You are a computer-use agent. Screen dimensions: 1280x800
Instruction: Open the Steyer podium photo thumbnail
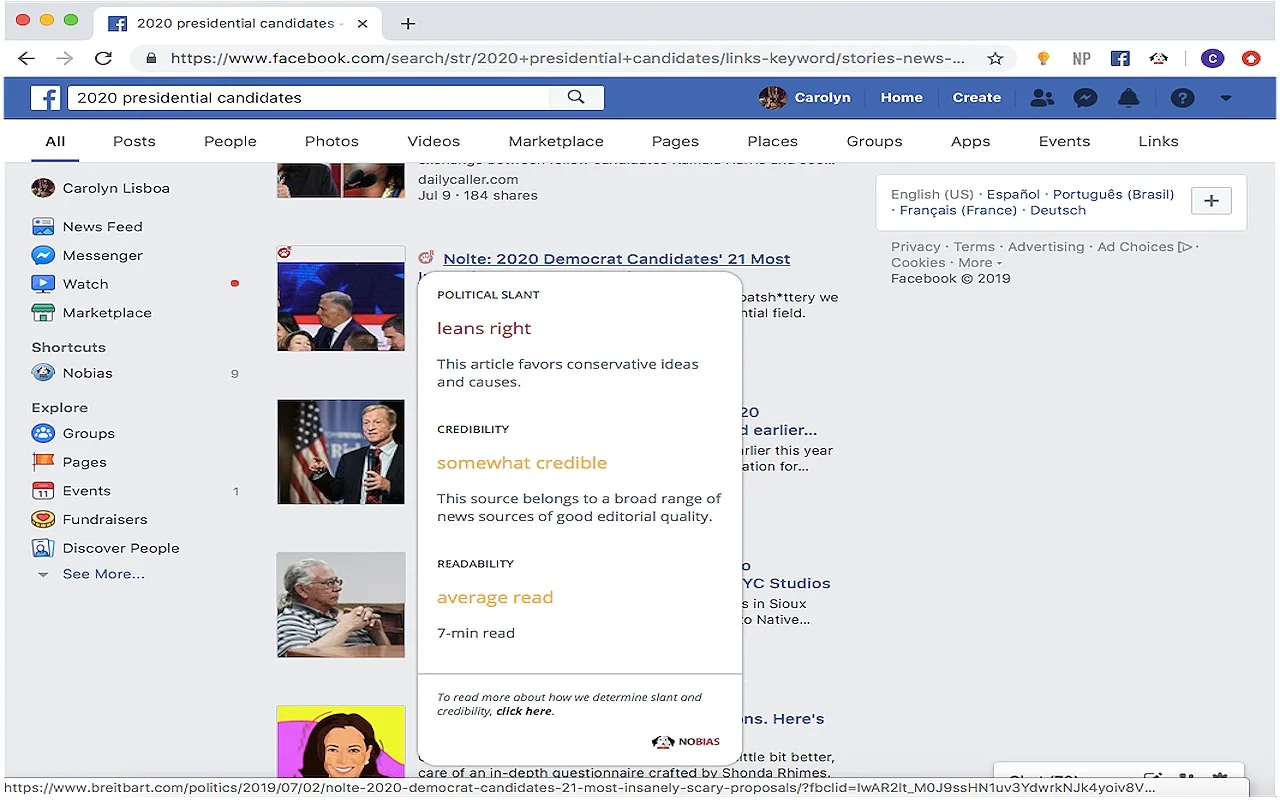tap(341, 452)
